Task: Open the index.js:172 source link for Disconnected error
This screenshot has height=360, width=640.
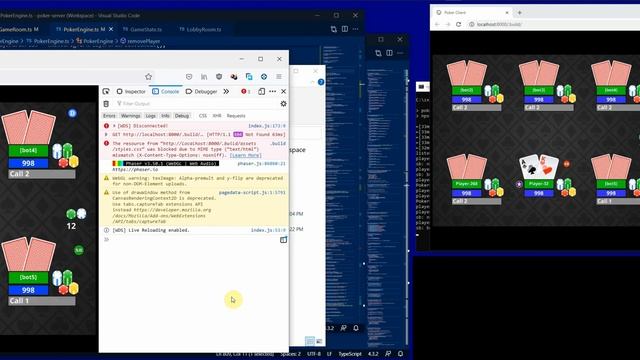Action: (x=267, y=126)
